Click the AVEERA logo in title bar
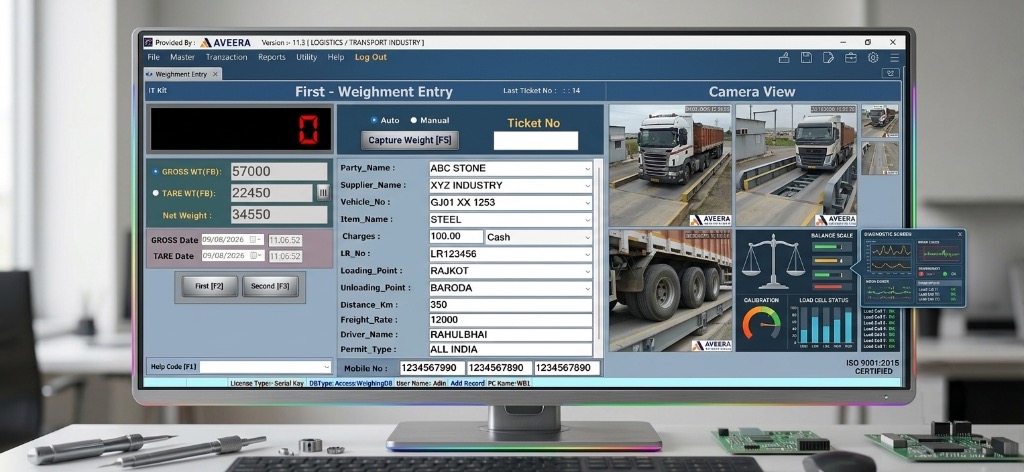Viewport: 1024px width, 472px height. (225, 42)
